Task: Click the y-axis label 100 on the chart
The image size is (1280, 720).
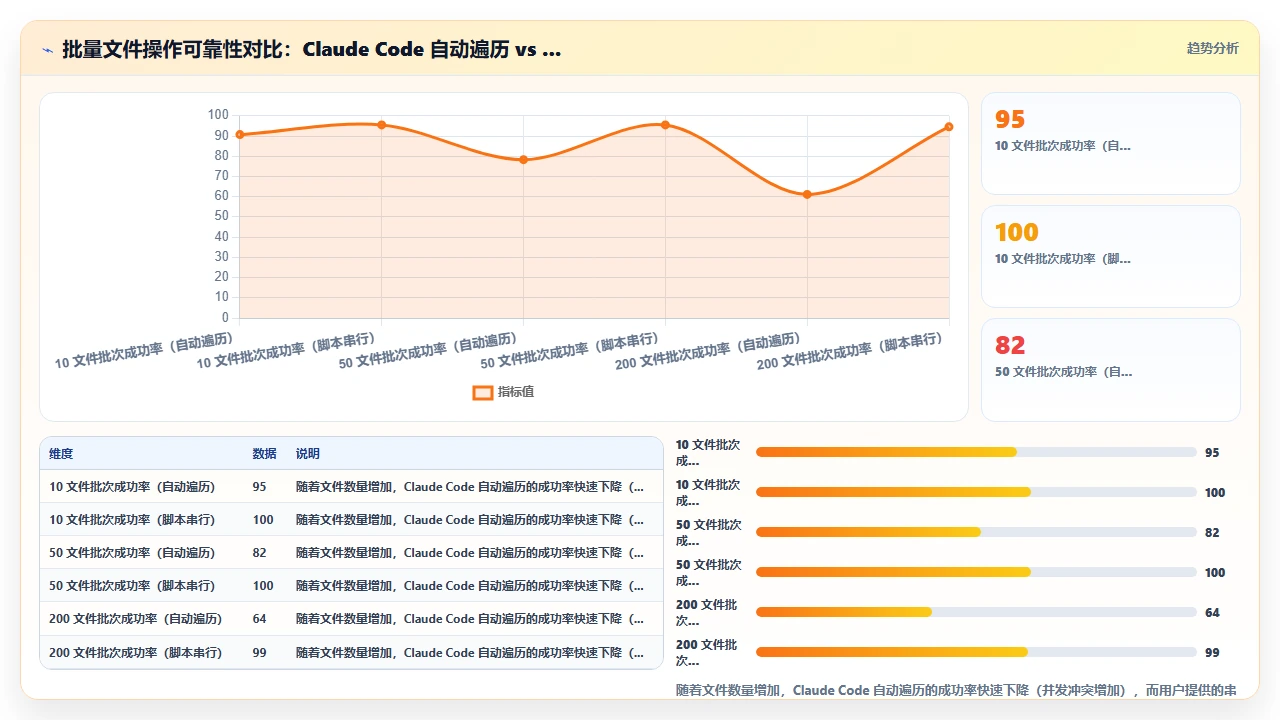Action: [x=218, y=114]
